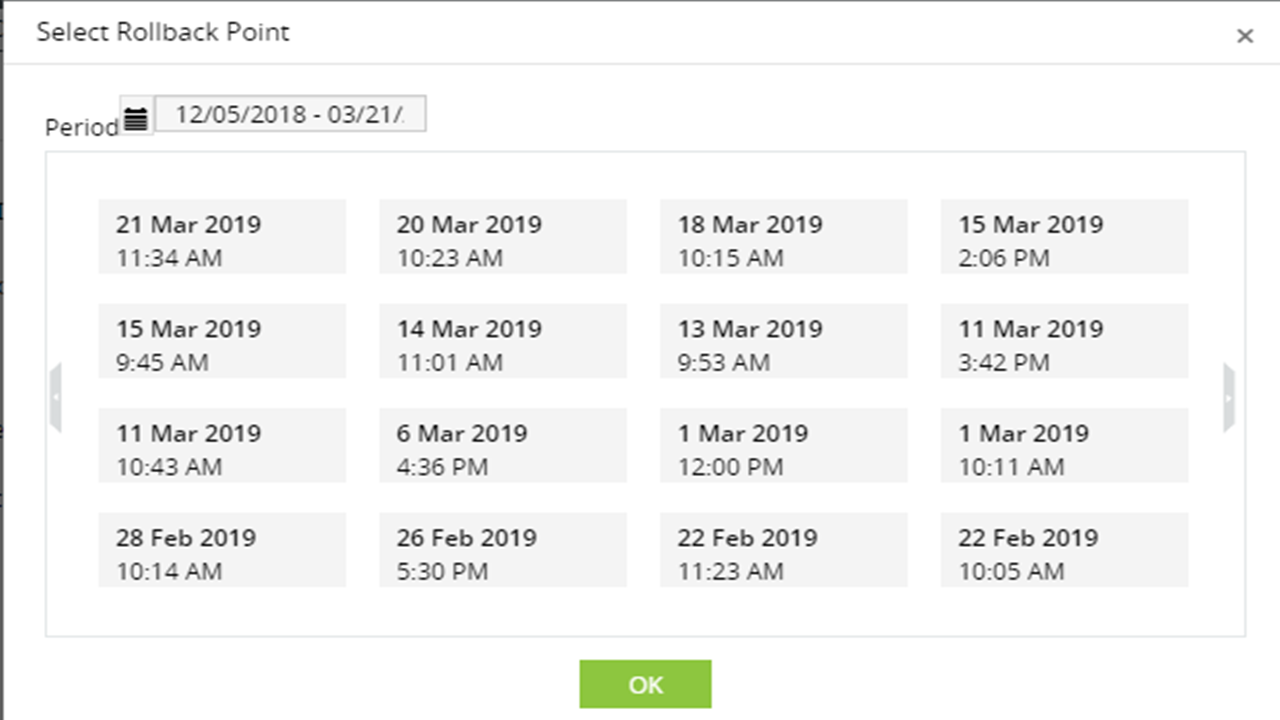
Task: Select rollback point 20 Mar 2019 10:23 AM
Action: pyautogui.click(x=503, y=237)
